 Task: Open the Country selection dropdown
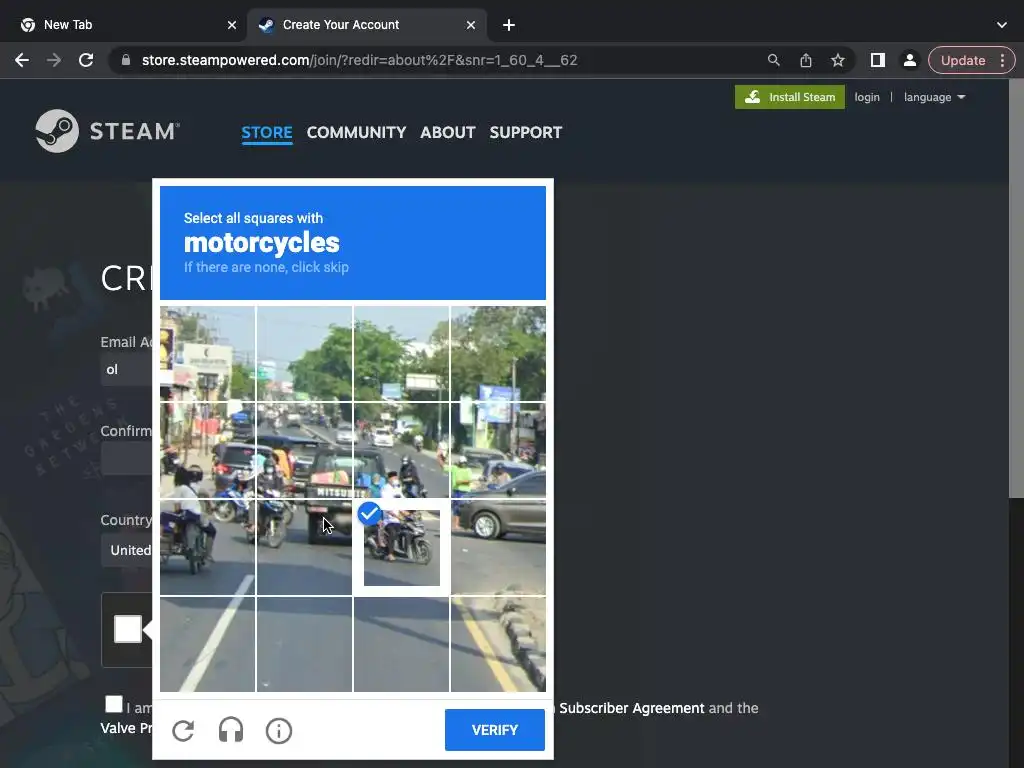tap(127, 550)
